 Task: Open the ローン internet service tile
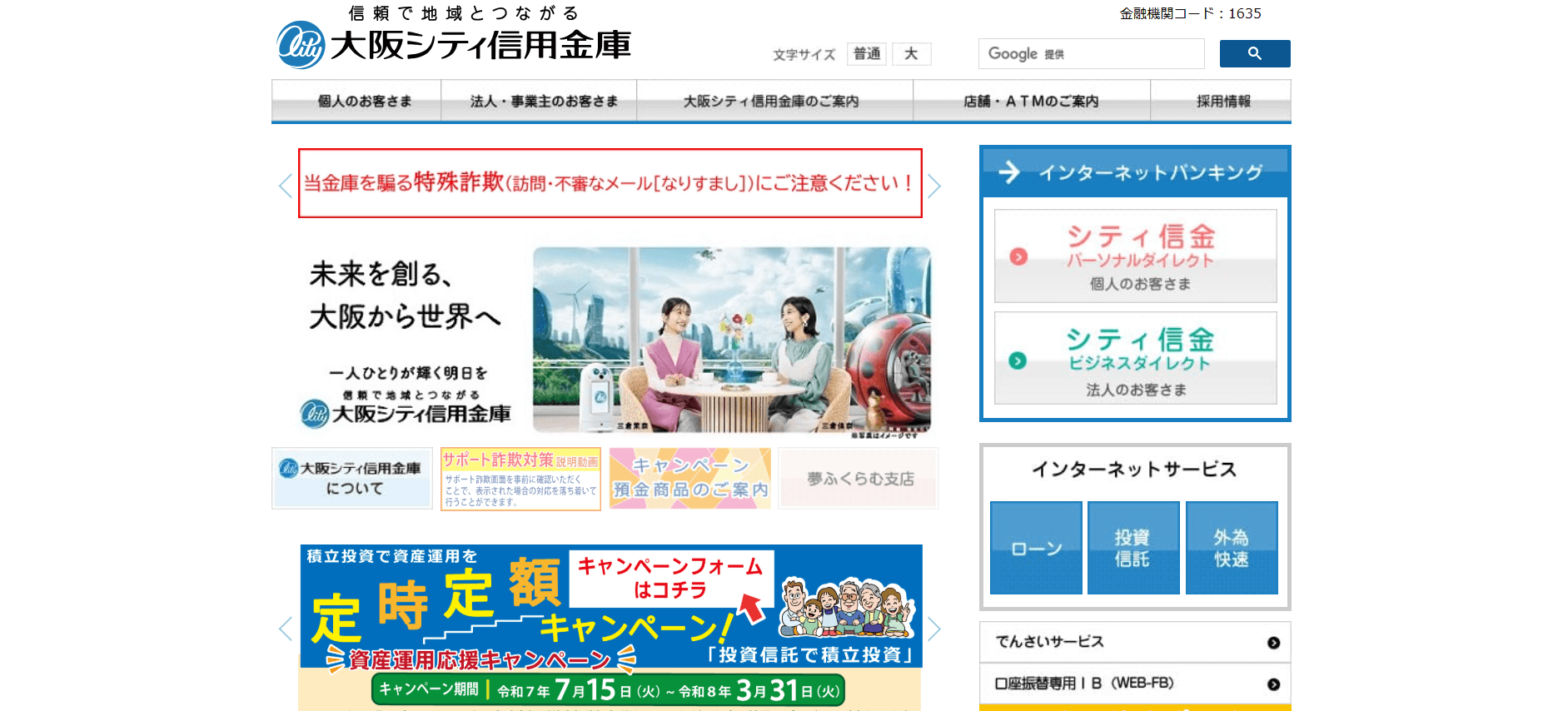click(1036, 548)
